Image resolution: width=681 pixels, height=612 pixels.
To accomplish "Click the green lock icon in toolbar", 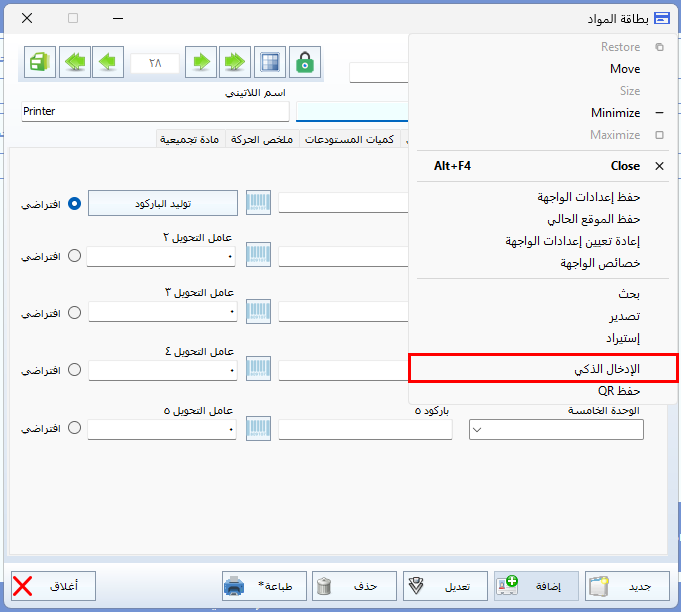I will tap(305, 62).
